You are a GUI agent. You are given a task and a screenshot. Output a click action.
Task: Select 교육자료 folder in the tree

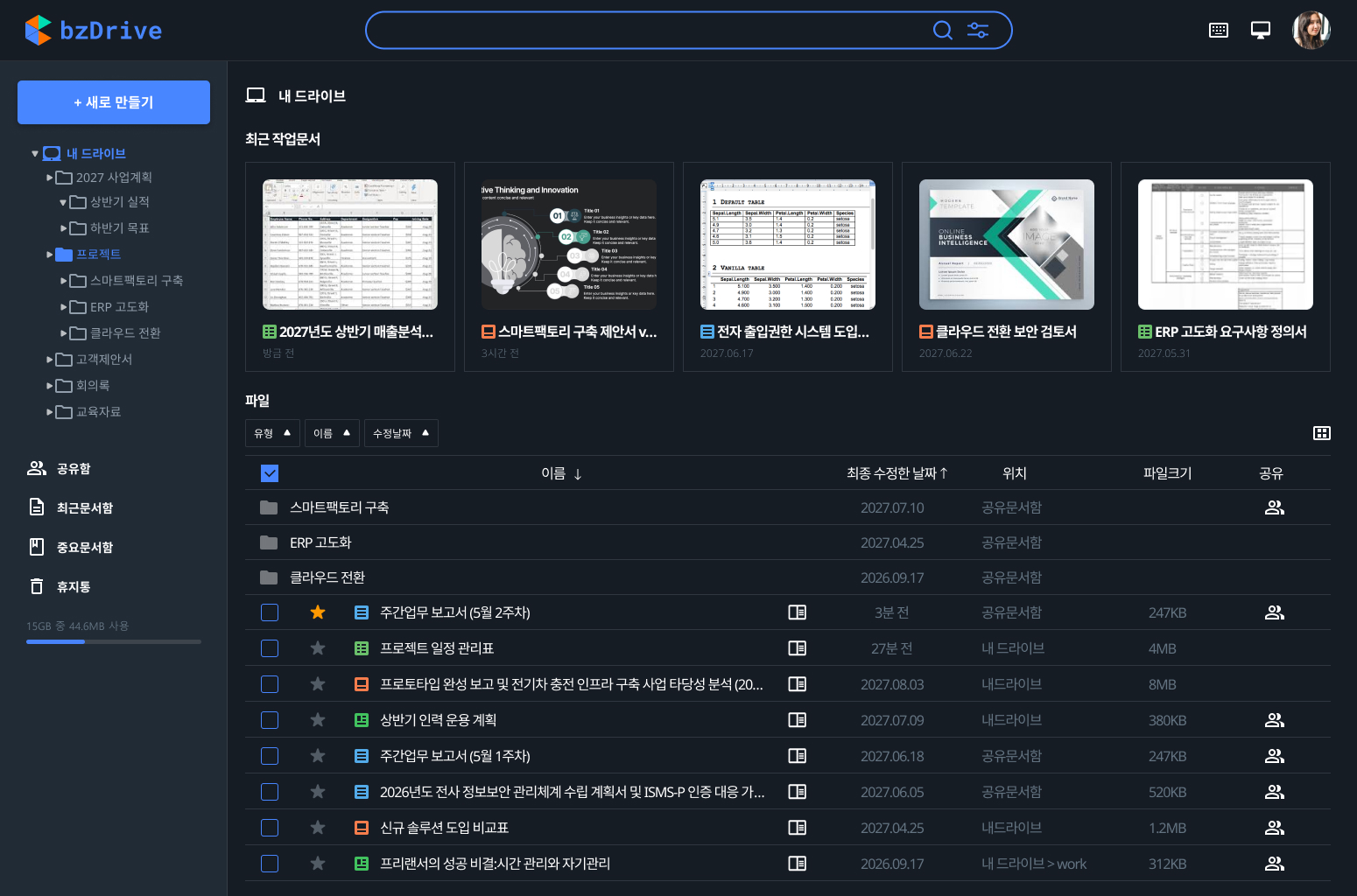click(x=88, y=412)
